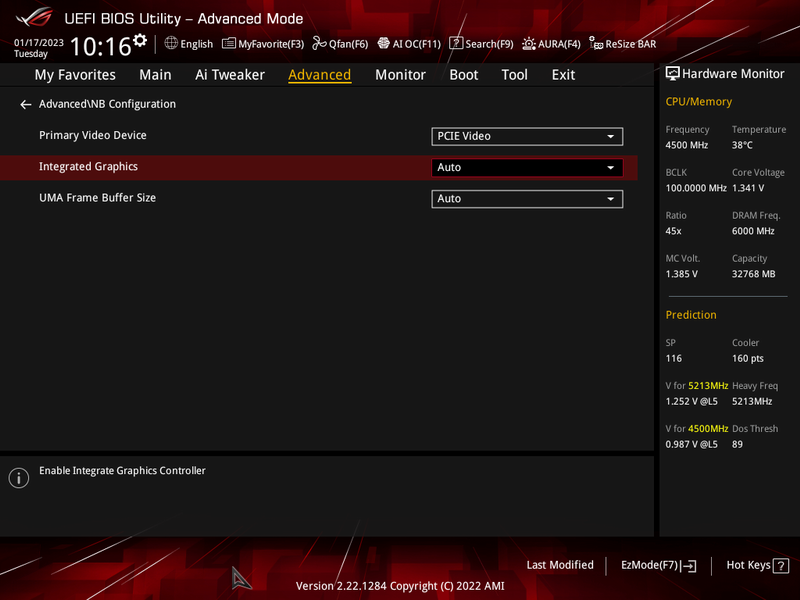800x600 pixels.
Task: Click the Hot Keys question mark icon
Action: [781, 566]
